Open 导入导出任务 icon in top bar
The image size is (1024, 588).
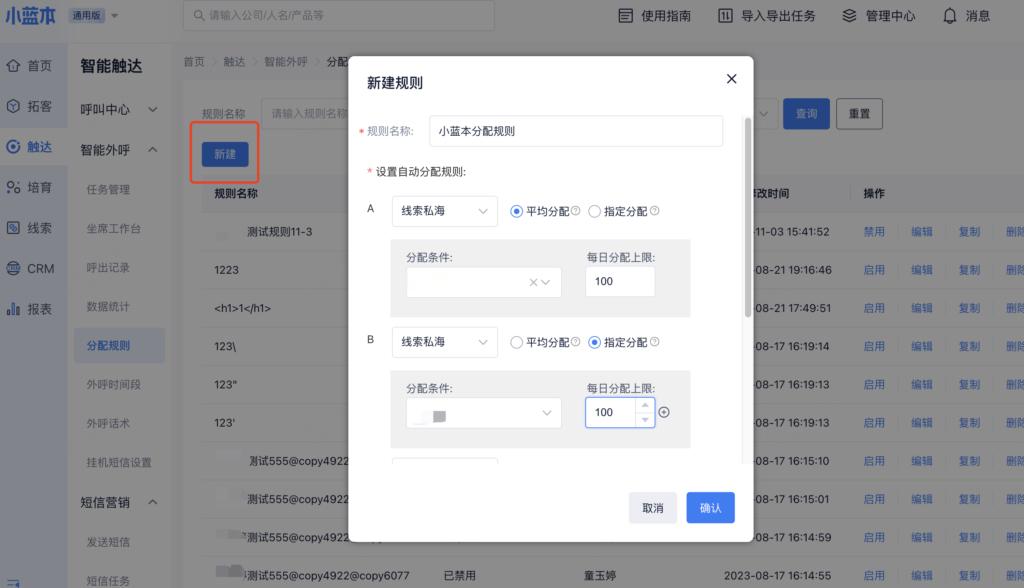tap(725, 16)
